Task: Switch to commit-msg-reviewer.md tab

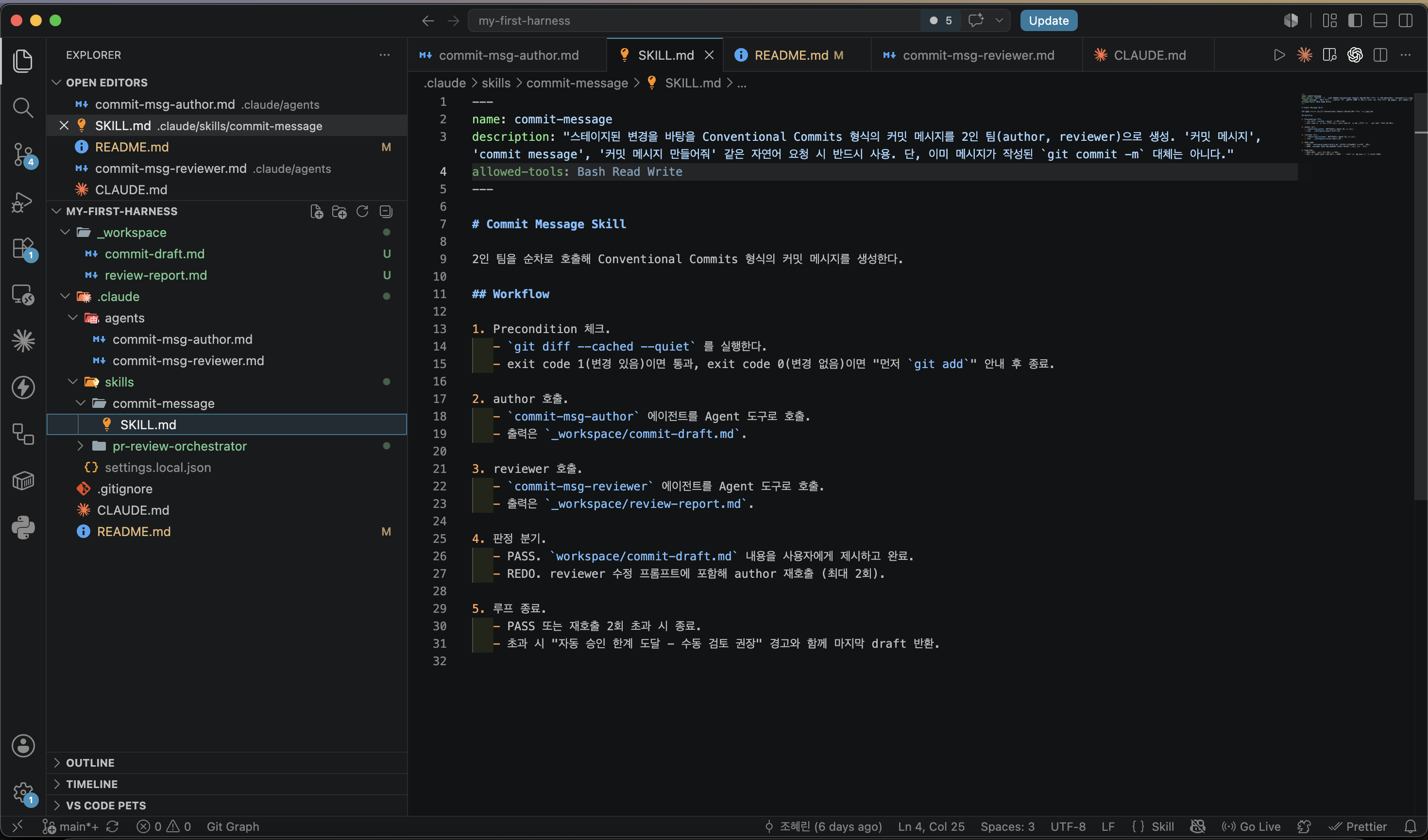Action: 976,55
